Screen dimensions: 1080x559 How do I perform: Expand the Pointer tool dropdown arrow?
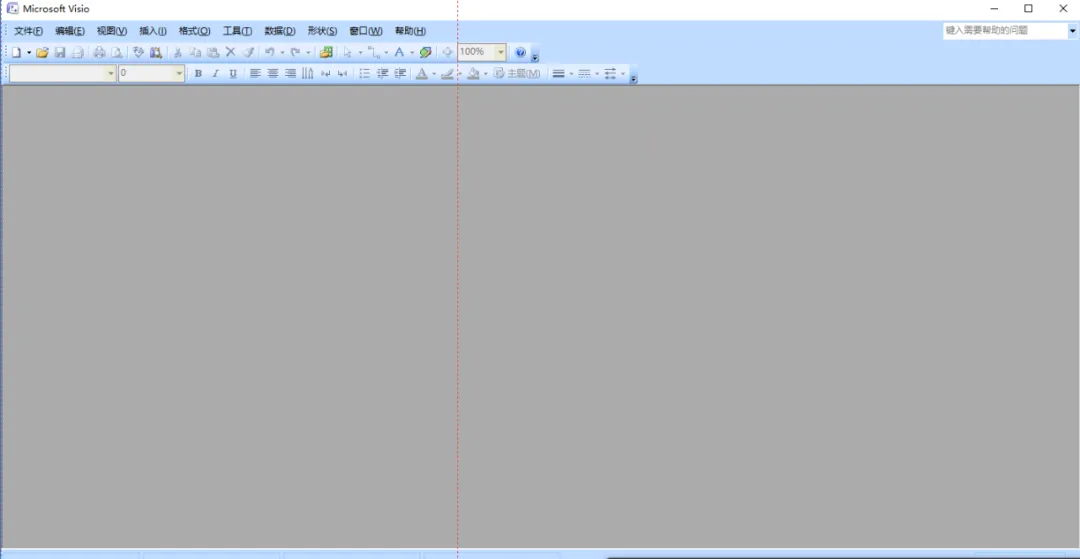tap(360, 52)
